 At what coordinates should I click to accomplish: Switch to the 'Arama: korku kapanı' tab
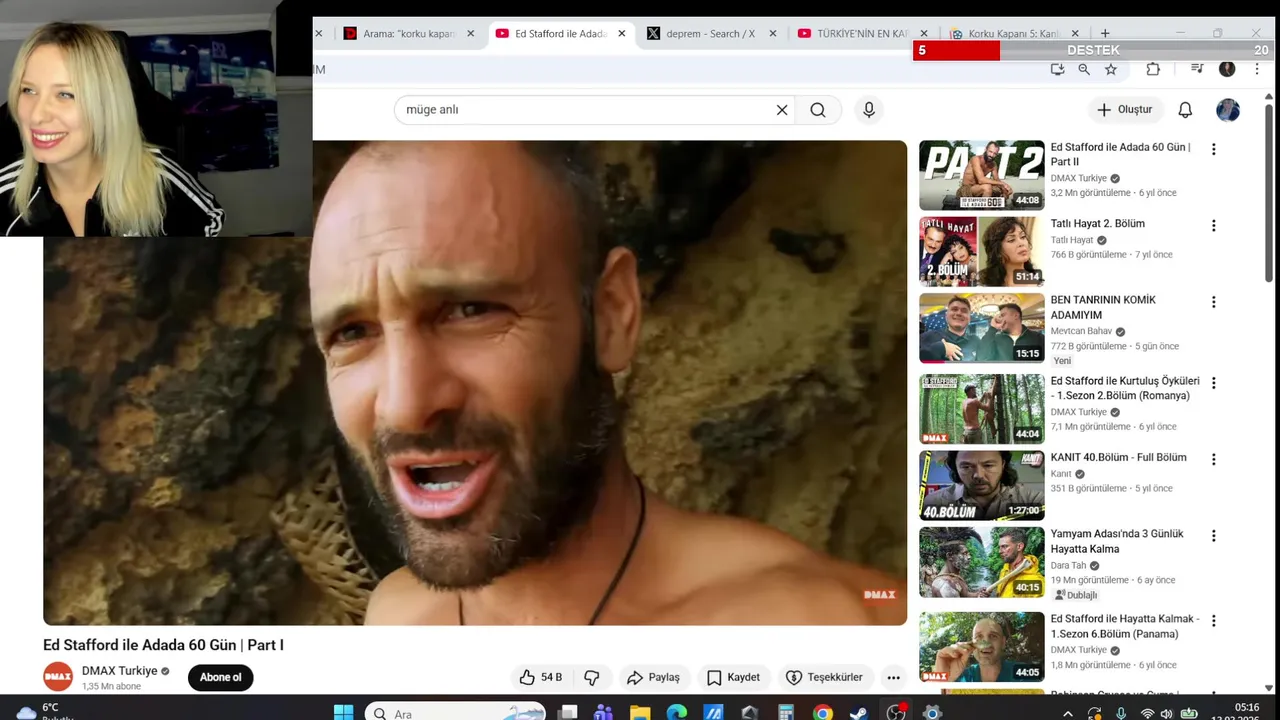pos(408,33)
